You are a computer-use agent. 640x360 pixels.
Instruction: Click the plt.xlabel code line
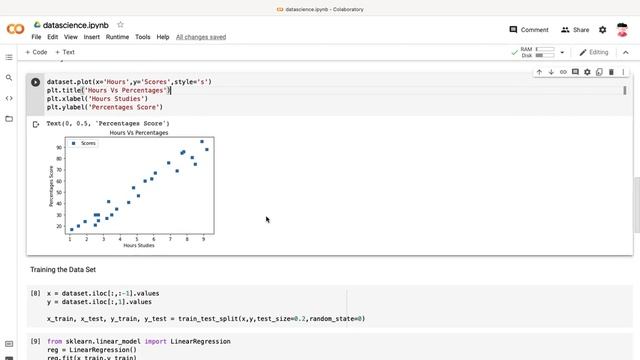point(97,99)
